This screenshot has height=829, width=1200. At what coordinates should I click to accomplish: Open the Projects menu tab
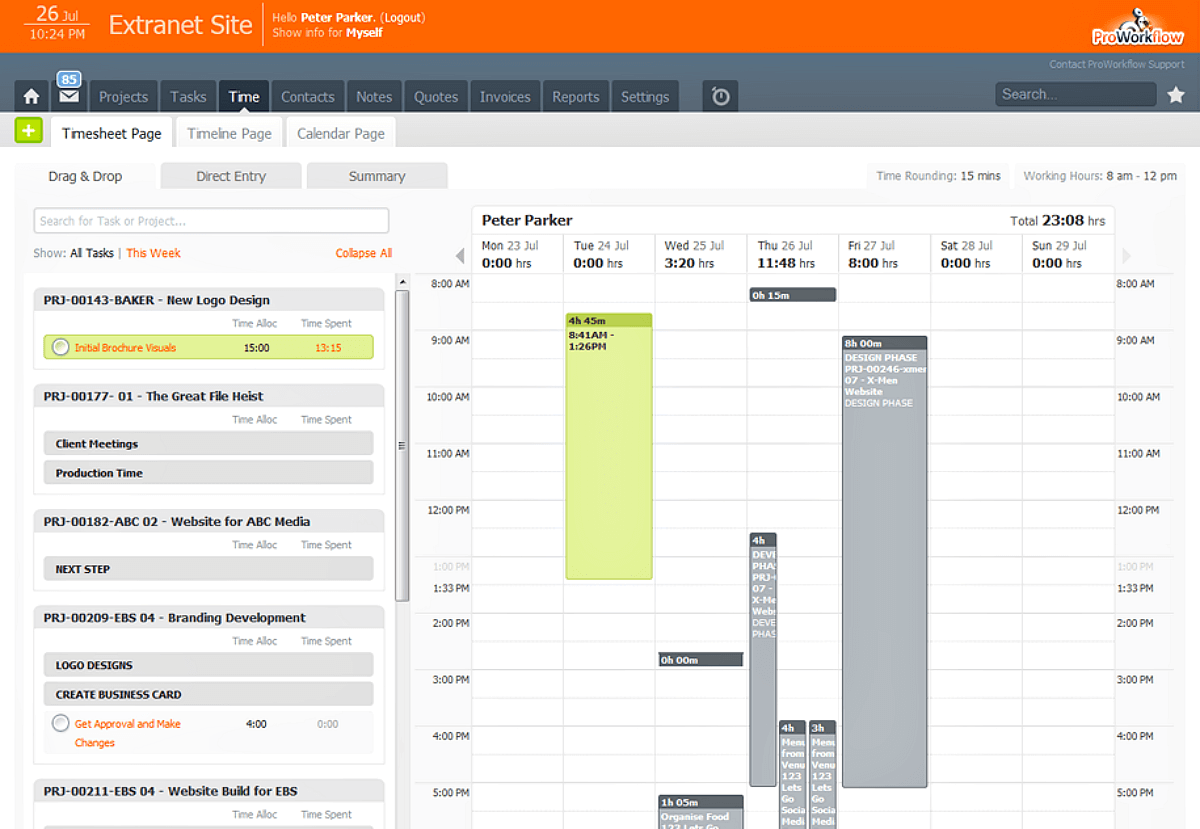[x=123, y=97]
